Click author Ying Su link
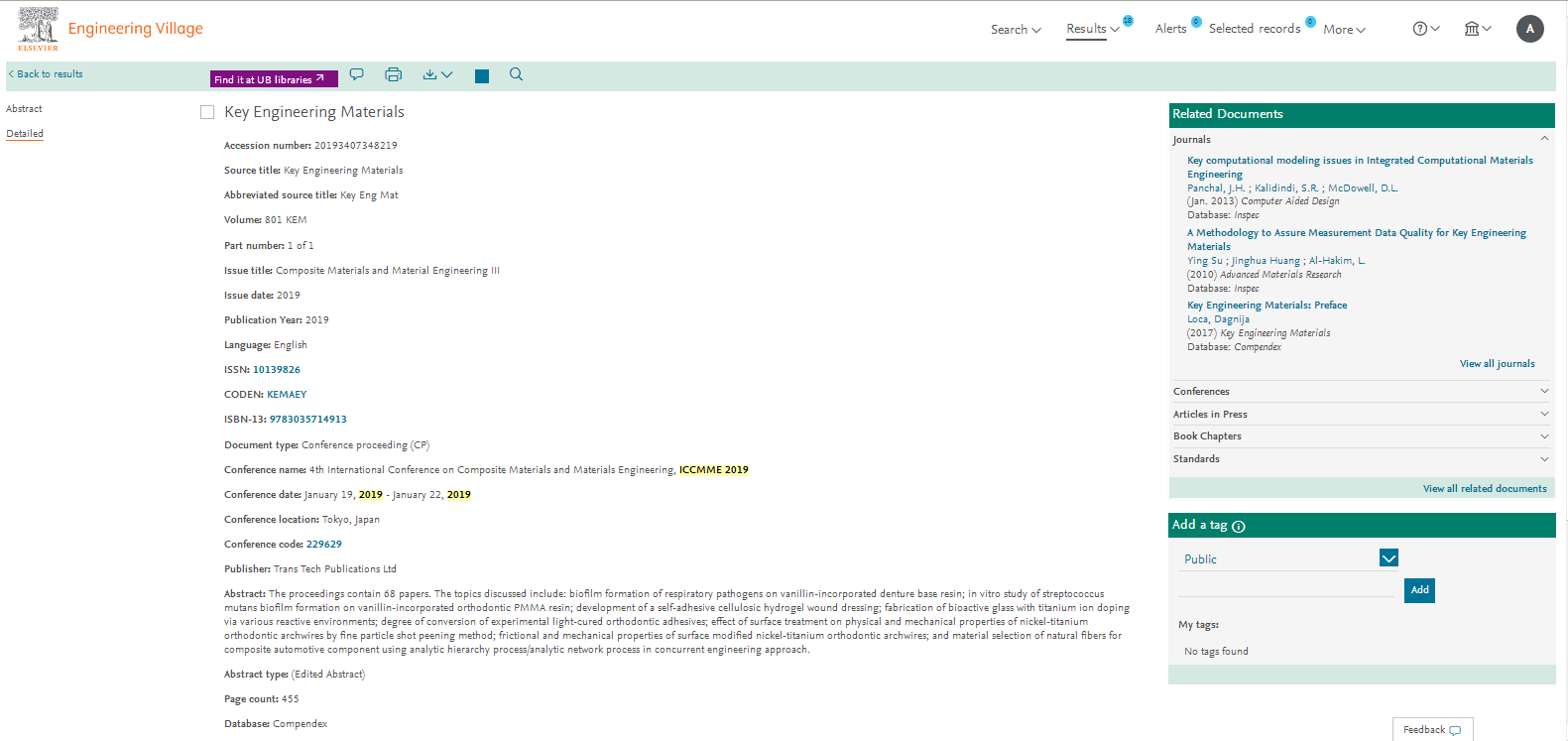1568x741 pixels. [1205, 261]
